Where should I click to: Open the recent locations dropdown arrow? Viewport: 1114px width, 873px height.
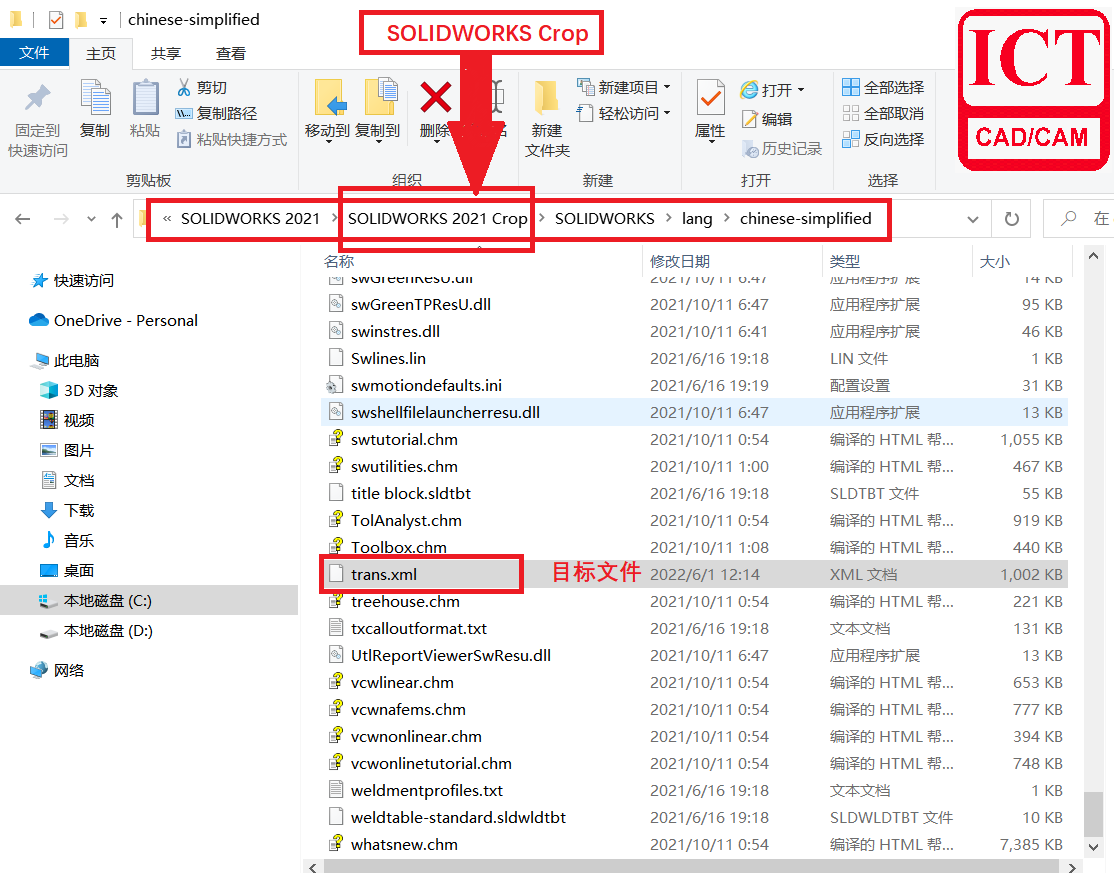[91, 219]
